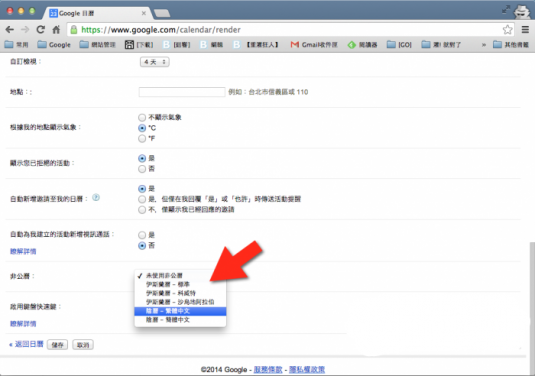Select 是，但僅在我回覆 invitation option
This screenshot has width=535, height=376.
click(x=142, y=199)
